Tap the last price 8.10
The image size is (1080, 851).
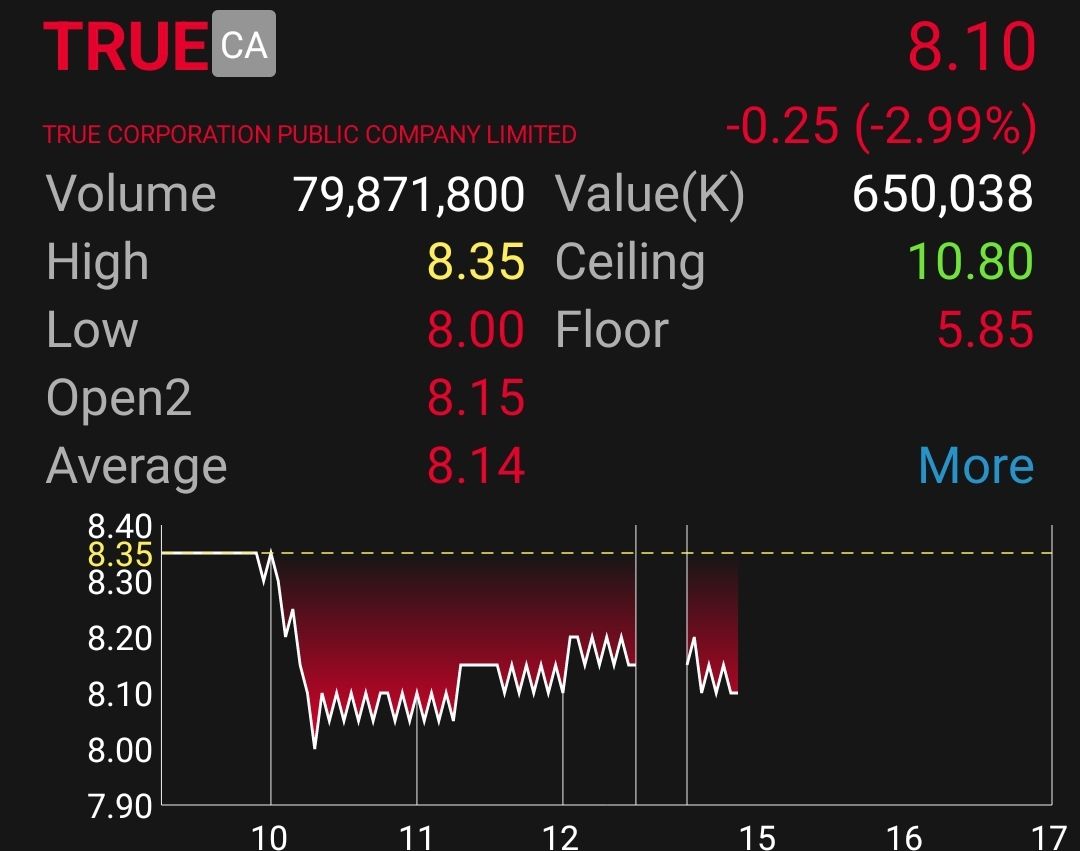pyautogui.click(x=971, y=46)
